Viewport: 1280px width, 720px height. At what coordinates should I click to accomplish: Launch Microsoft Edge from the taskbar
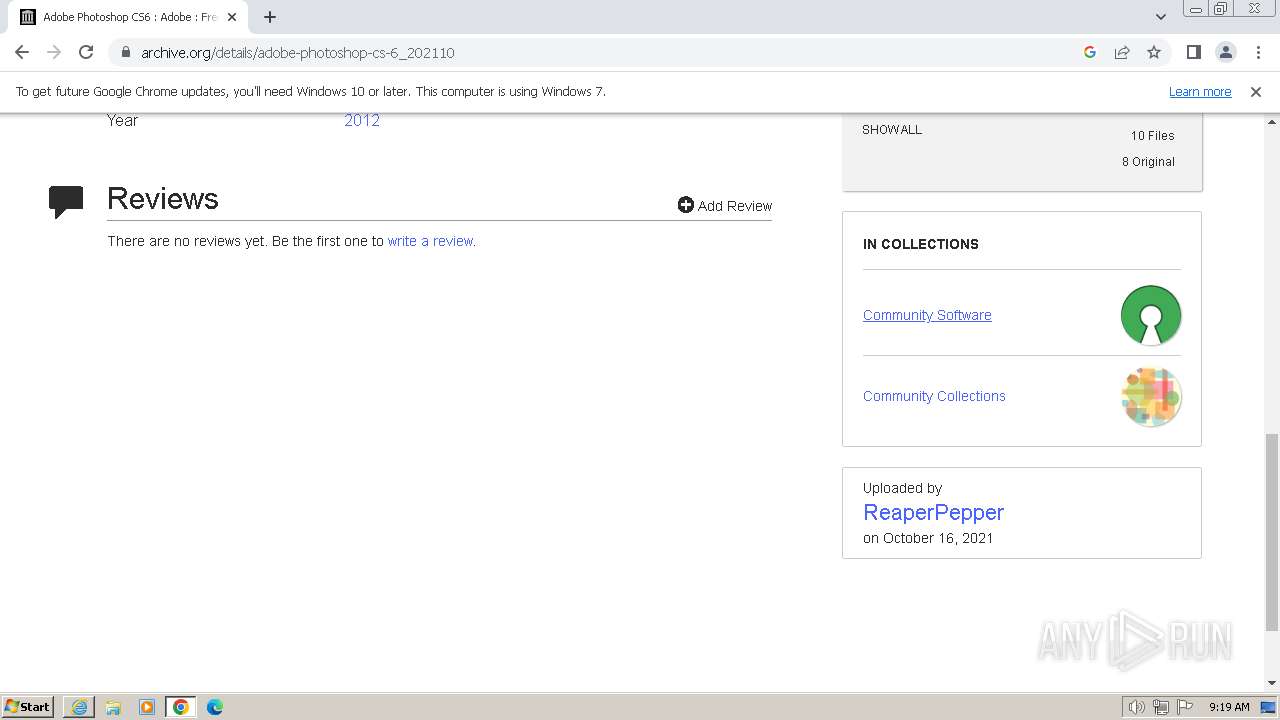[215, 707]
